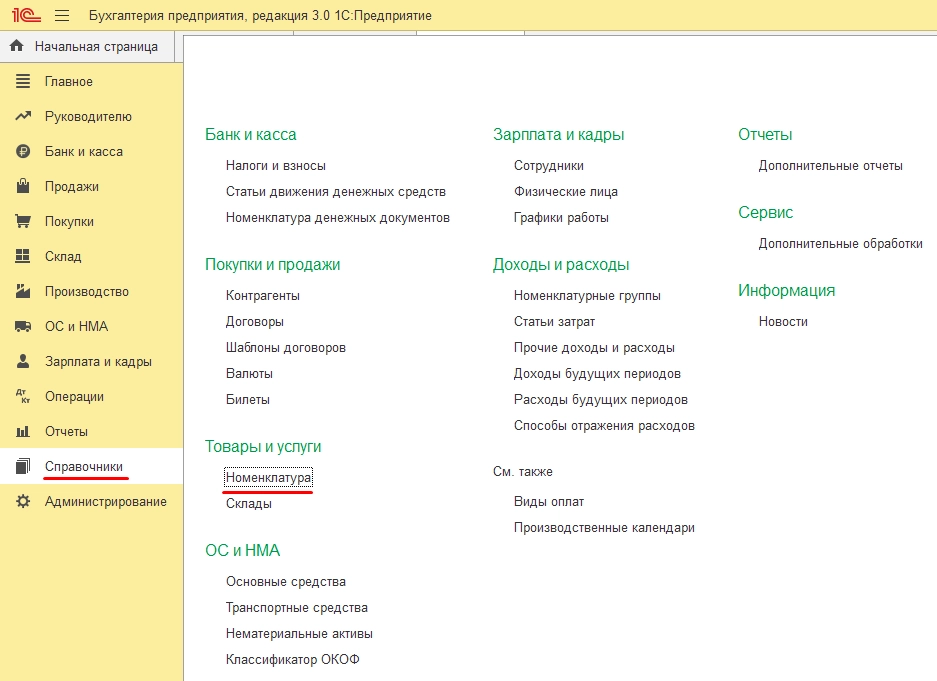Click the gear icon for Администрирование
937x681 pixels.
pyautogui.click(x=23, y=501)
